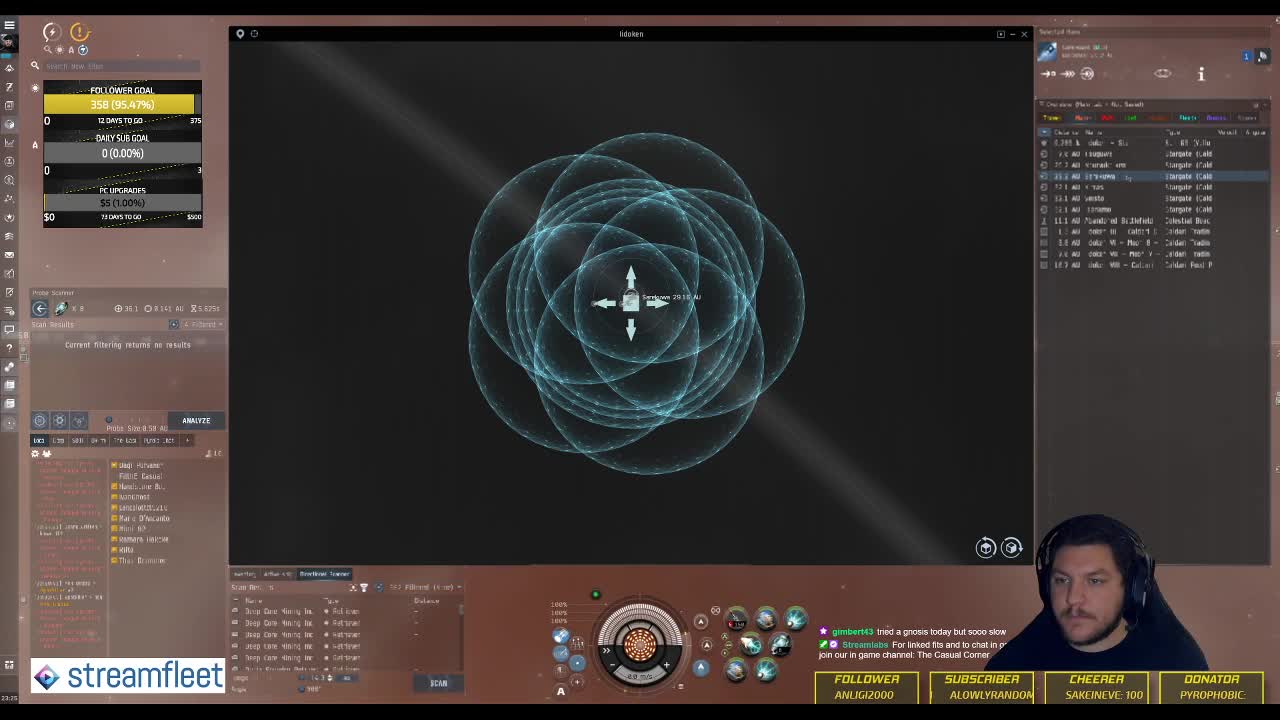Expand the top HUD arrow toggle button
This screenshot has width=1280, height=720.
coord(701,621)
